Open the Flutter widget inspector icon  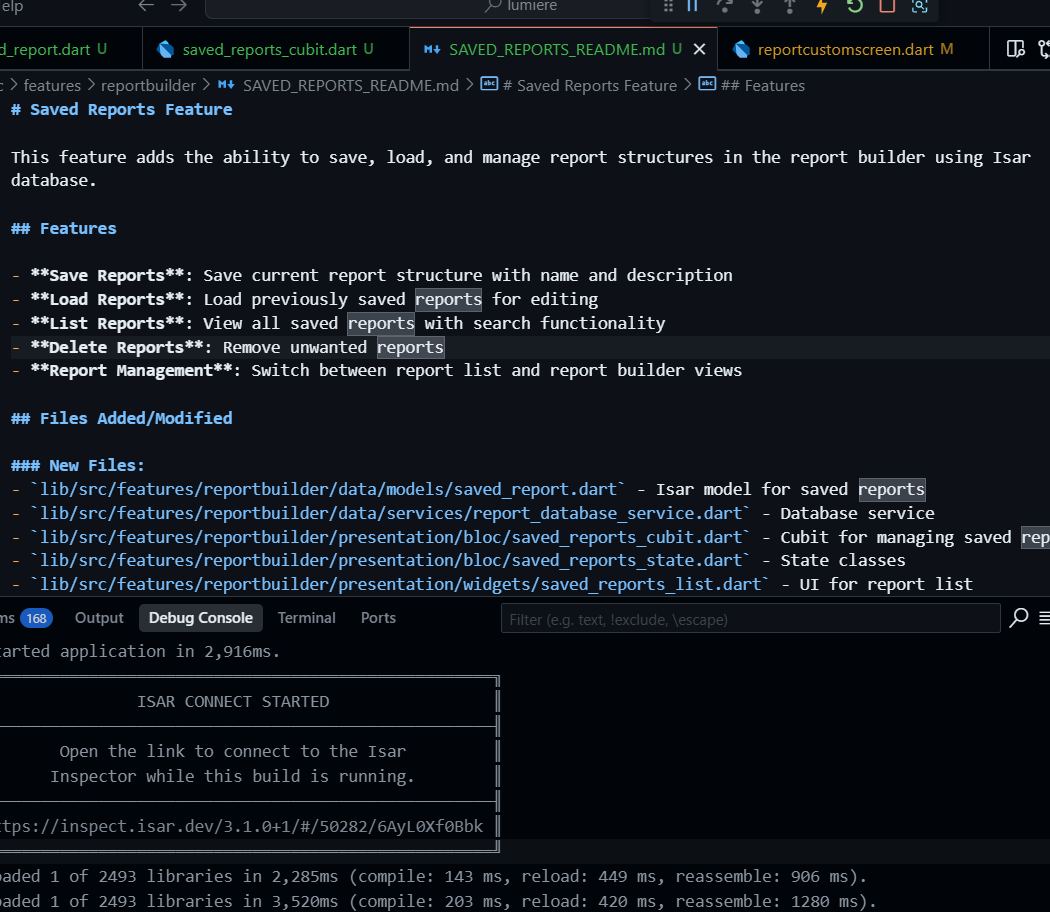919,5
